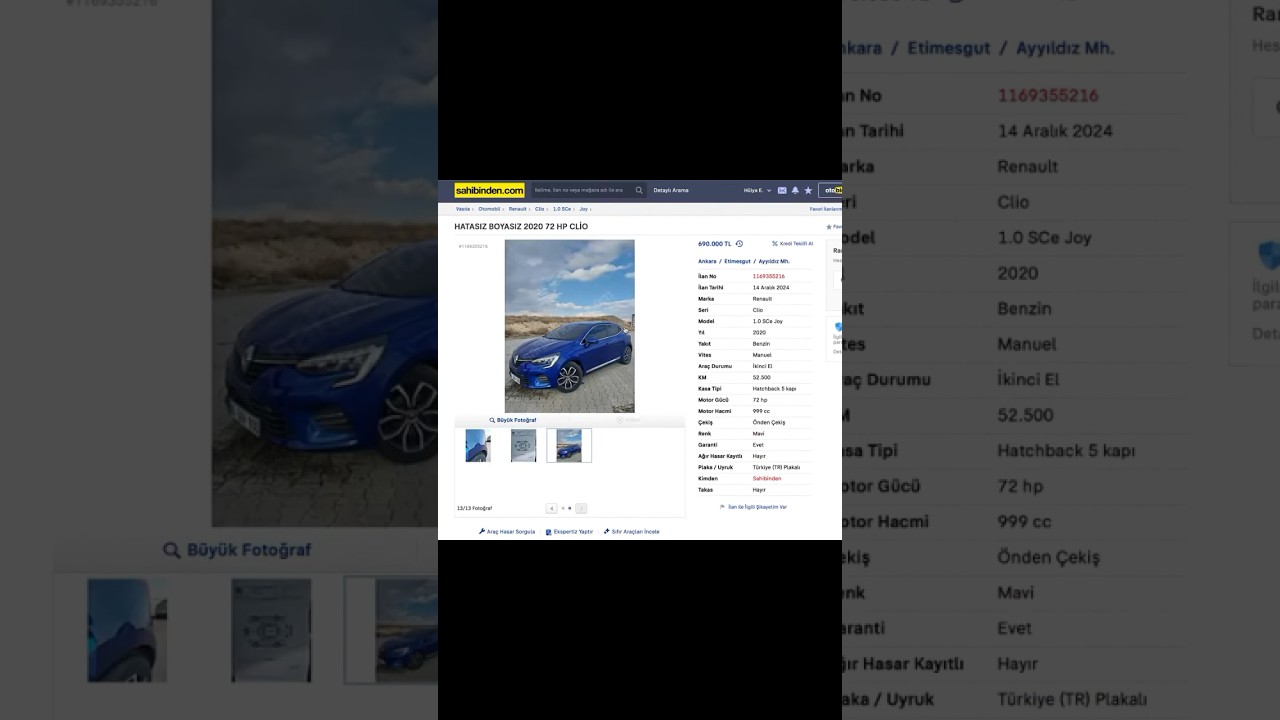Click the price history clock icon
1280x720 pixels.
tap(739, 244)
